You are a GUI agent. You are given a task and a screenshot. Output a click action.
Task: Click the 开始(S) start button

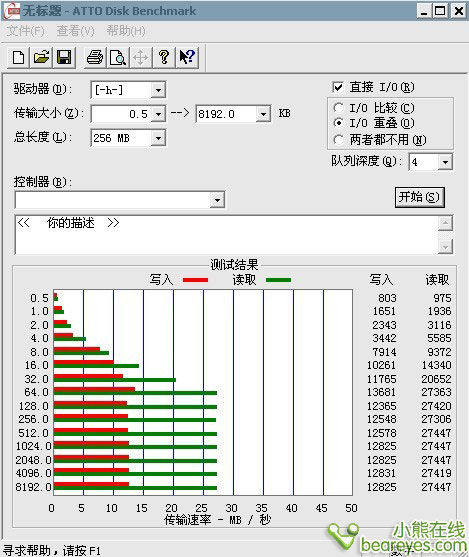click(420, 197)
